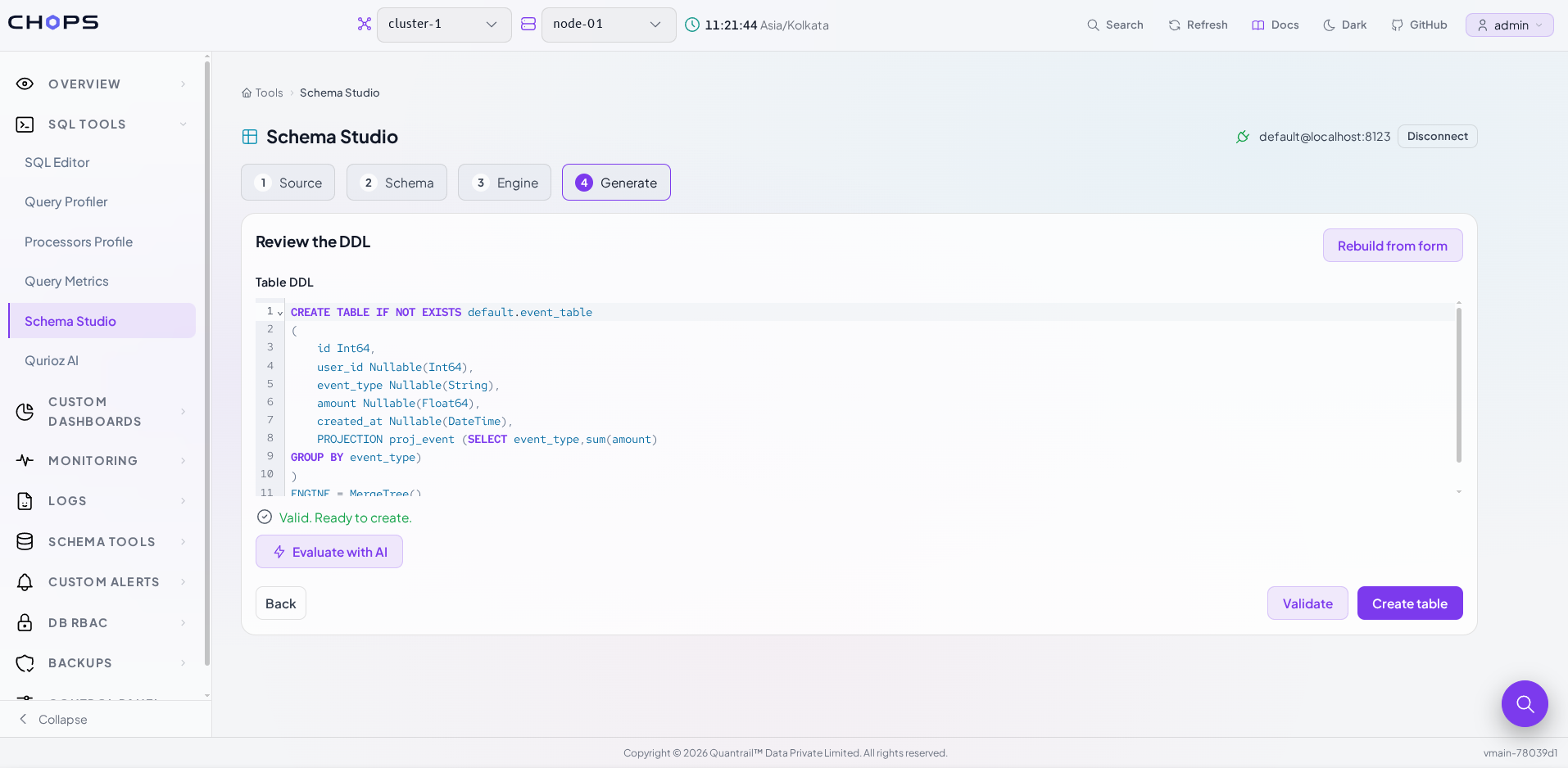Open the node-01 dropdown

(x=609, y=25)
